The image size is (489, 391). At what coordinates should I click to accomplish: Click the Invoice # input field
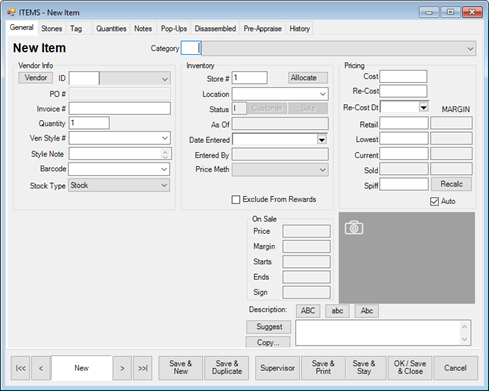[x=120, y=109]
